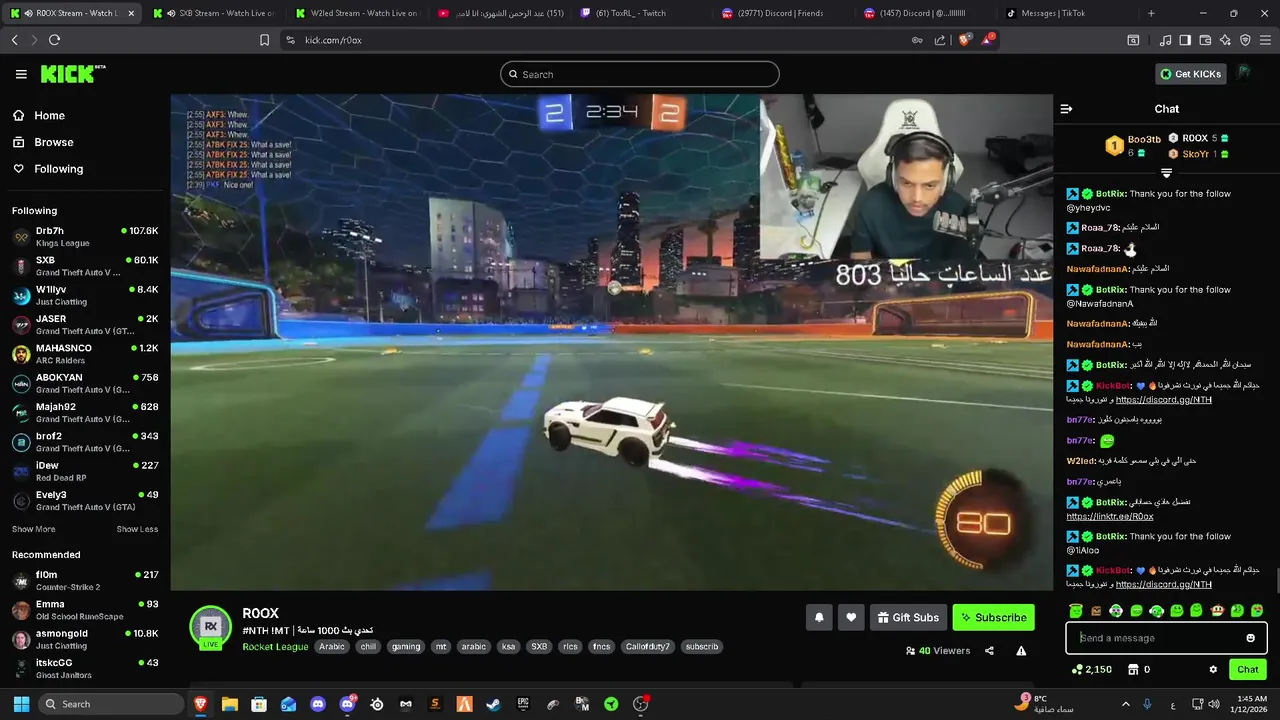1280x720 pixels.
Task: Open MAHASNCO channel in Following list
Action: (x=85, y=354)
